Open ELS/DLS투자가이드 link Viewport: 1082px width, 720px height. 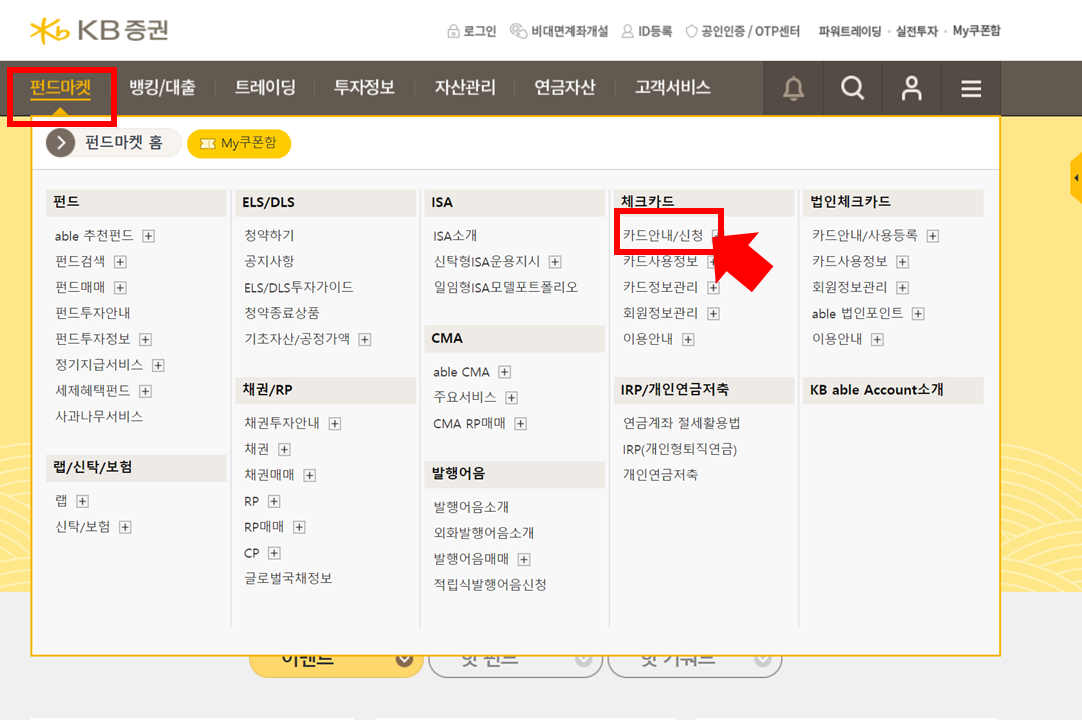tap(299, 287)
